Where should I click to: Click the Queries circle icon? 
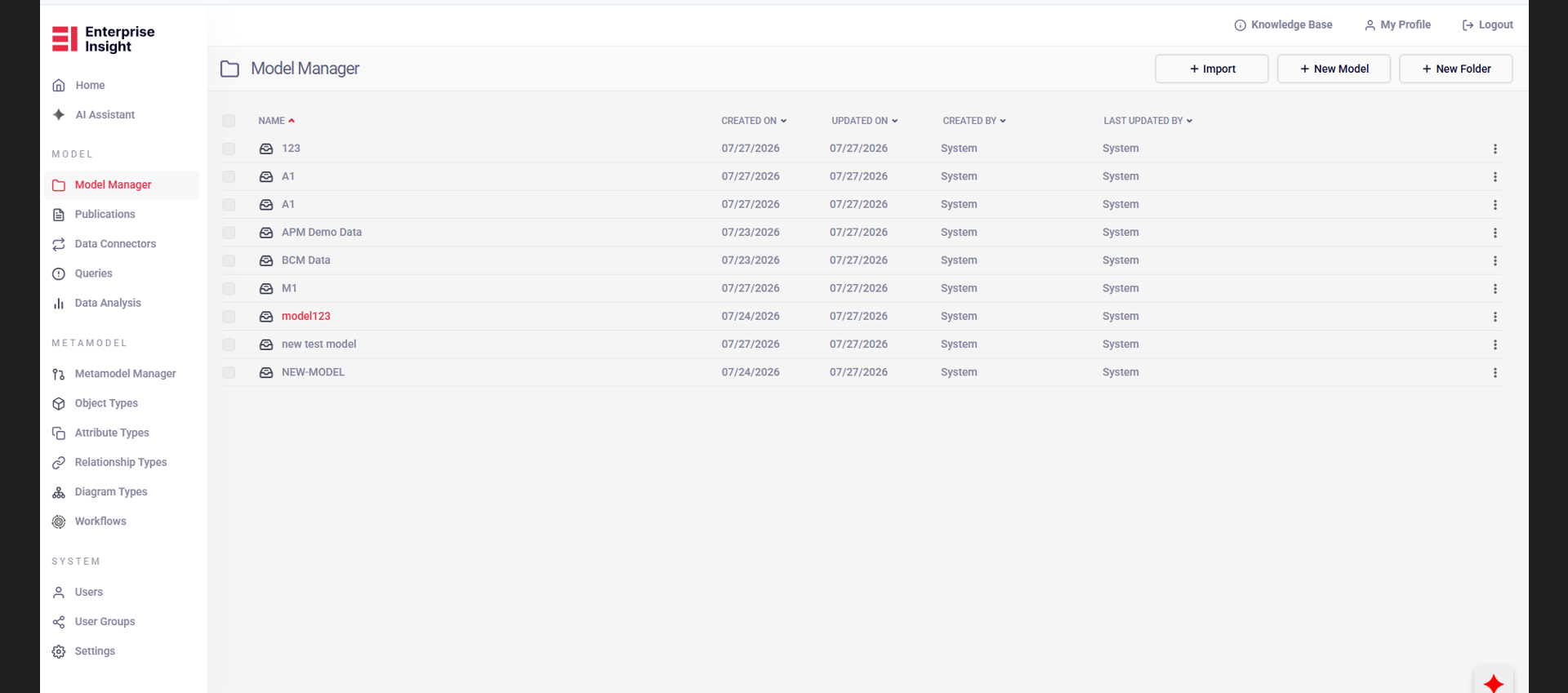pos(59,273)
